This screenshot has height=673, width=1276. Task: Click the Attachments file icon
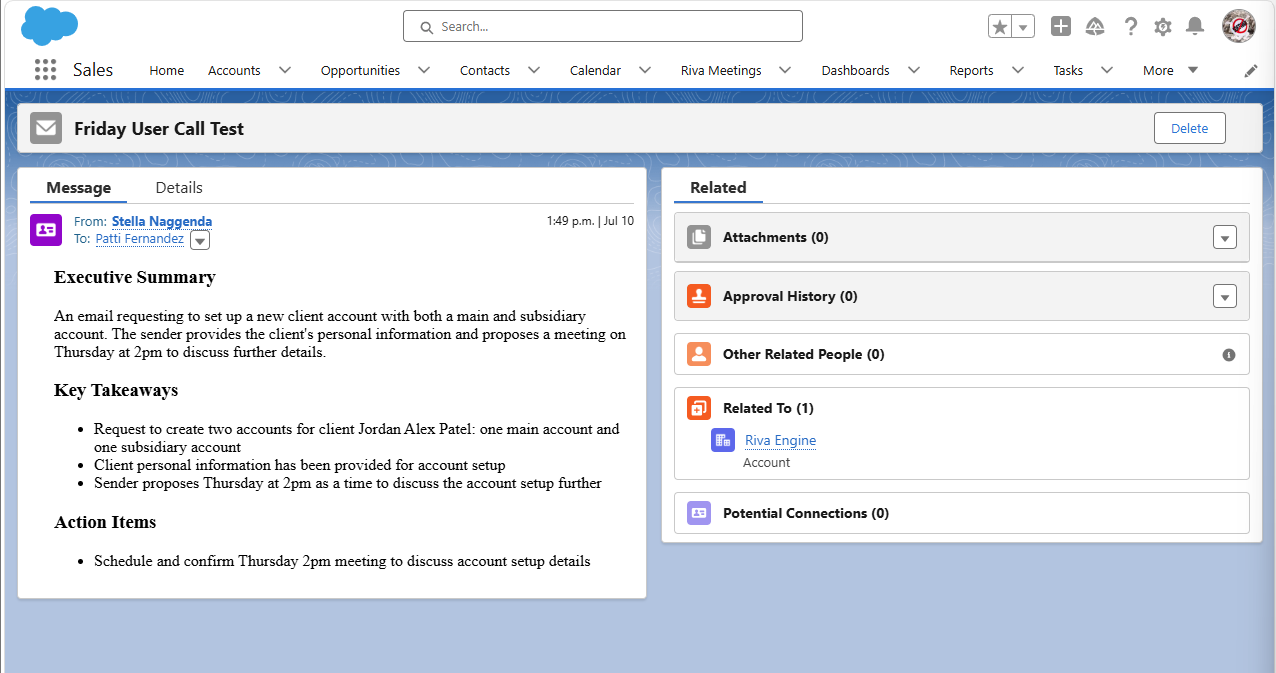coord(699,237)
